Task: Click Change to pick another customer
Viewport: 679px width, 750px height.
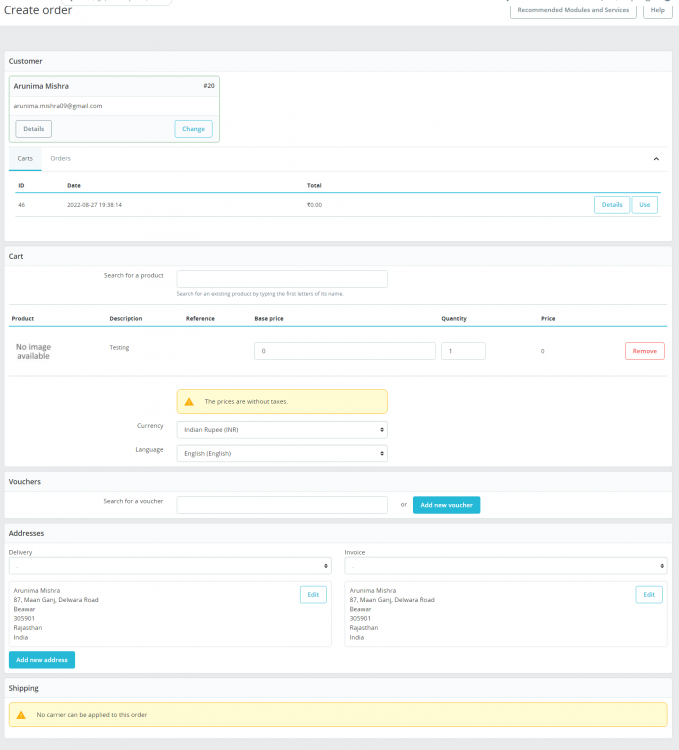Action: (193, 129)
